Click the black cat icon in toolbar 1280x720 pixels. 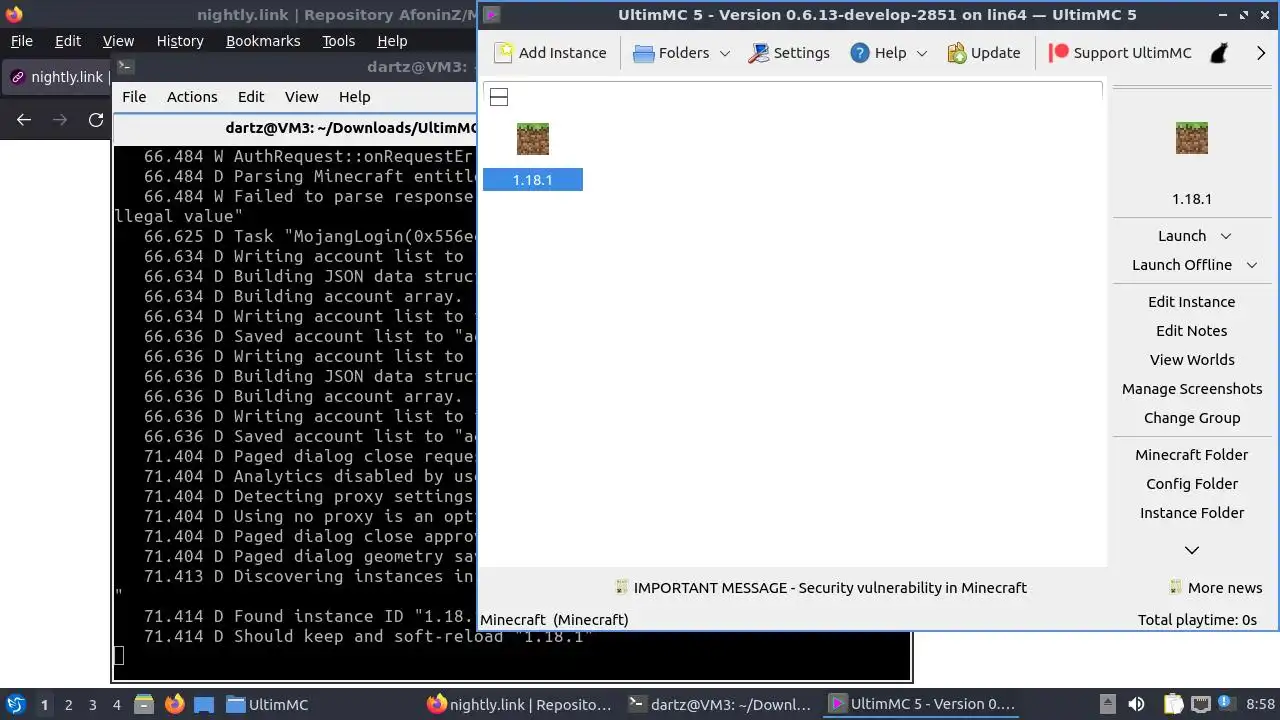[1219, 53]
